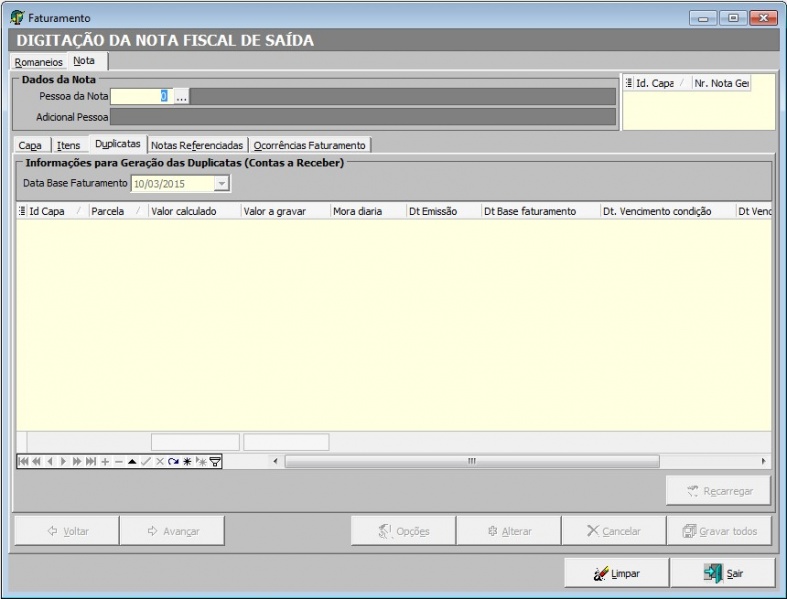Click the first record navigator icon
This screenshot has height=599, width=787.
(x=24, y=461)
